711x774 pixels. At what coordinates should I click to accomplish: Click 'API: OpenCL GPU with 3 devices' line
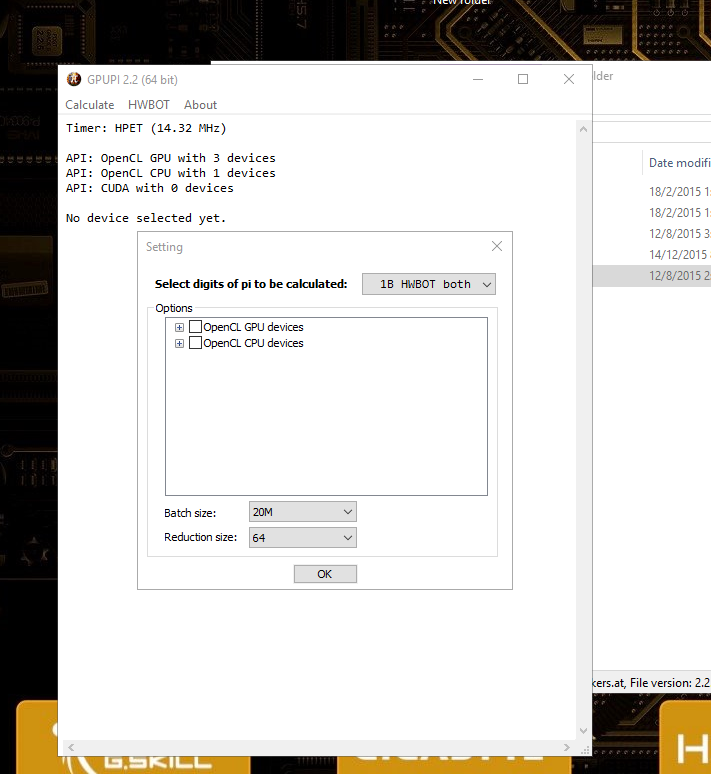tap(171, 158)
